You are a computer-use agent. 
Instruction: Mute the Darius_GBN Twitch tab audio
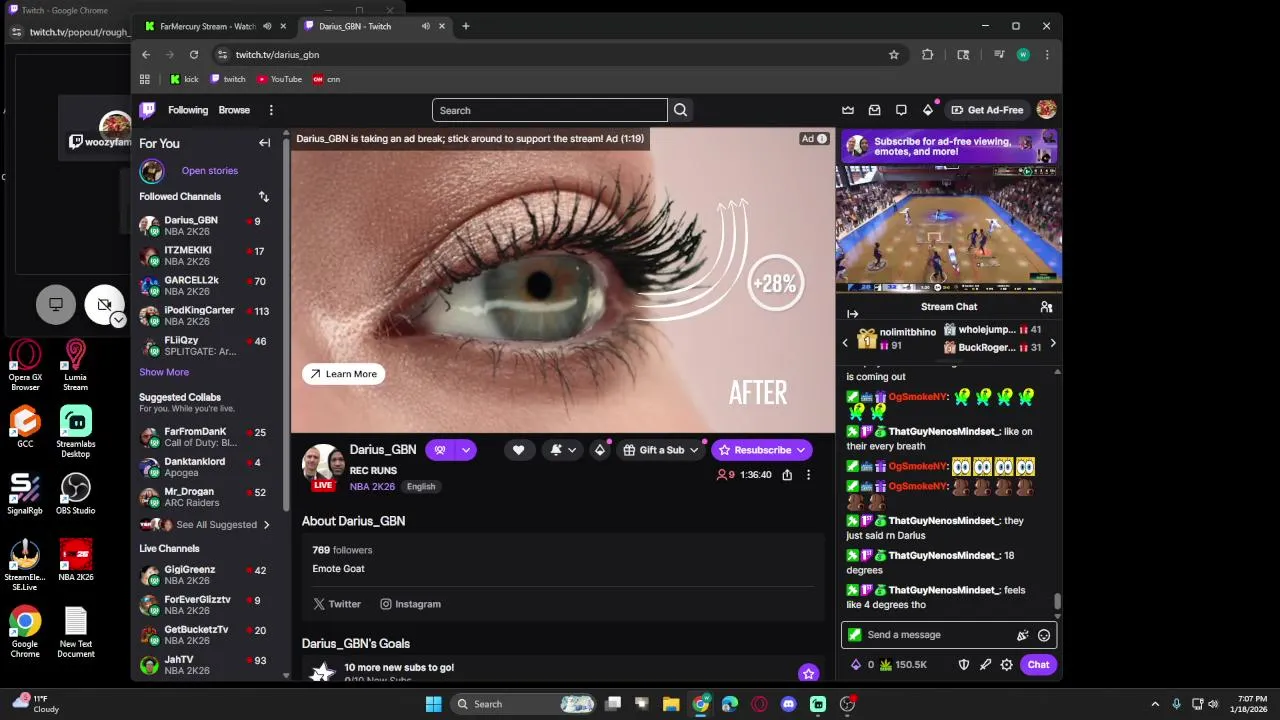(425, 26)
